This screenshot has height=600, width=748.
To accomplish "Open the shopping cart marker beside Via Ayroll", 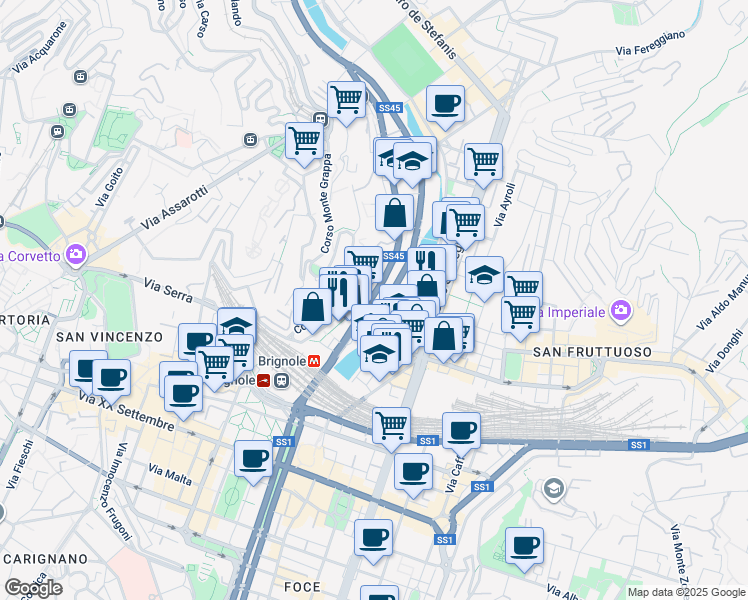I will coord(483,160).
